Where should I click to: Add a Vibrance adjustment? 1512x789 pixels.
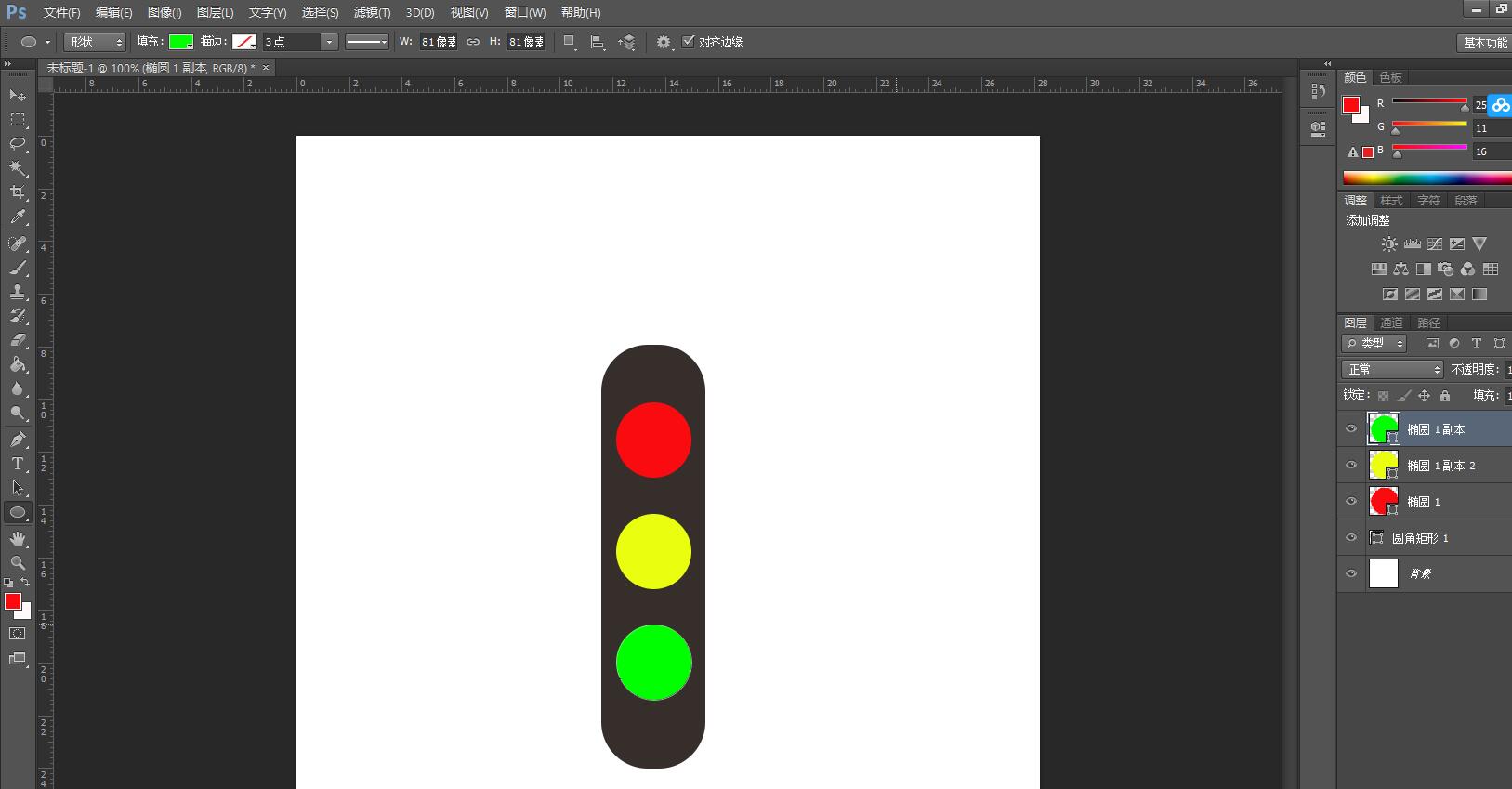pos(1479,244)
